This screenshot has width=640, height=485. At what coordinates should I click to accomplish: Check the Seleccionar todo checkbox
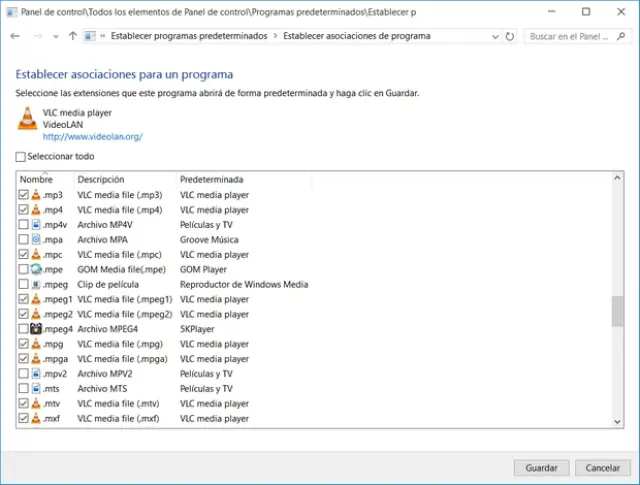[x=21, y=157]
